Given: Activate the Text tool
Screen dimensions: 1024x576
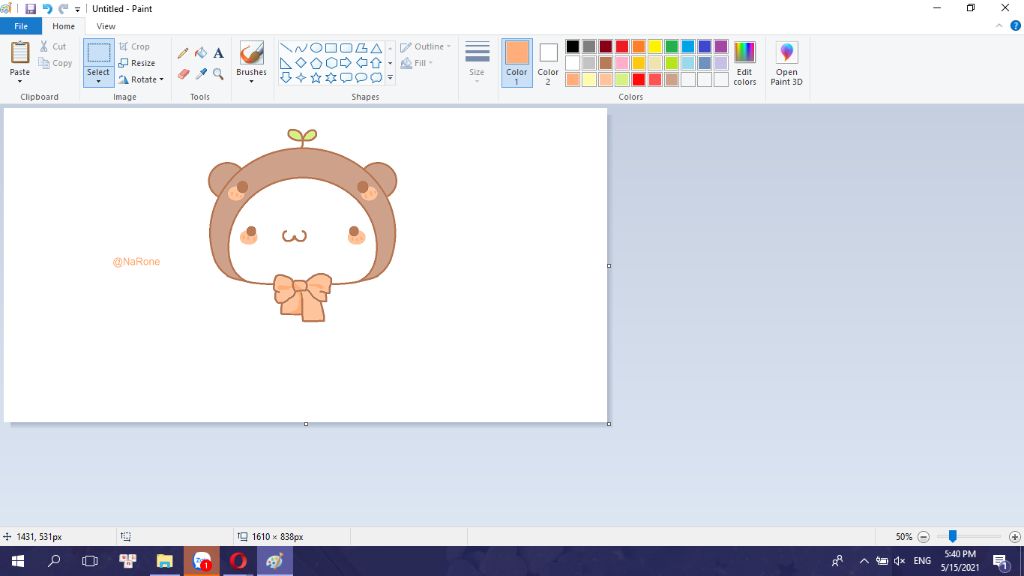Looking at the screenshot, I should click(218, 54).
